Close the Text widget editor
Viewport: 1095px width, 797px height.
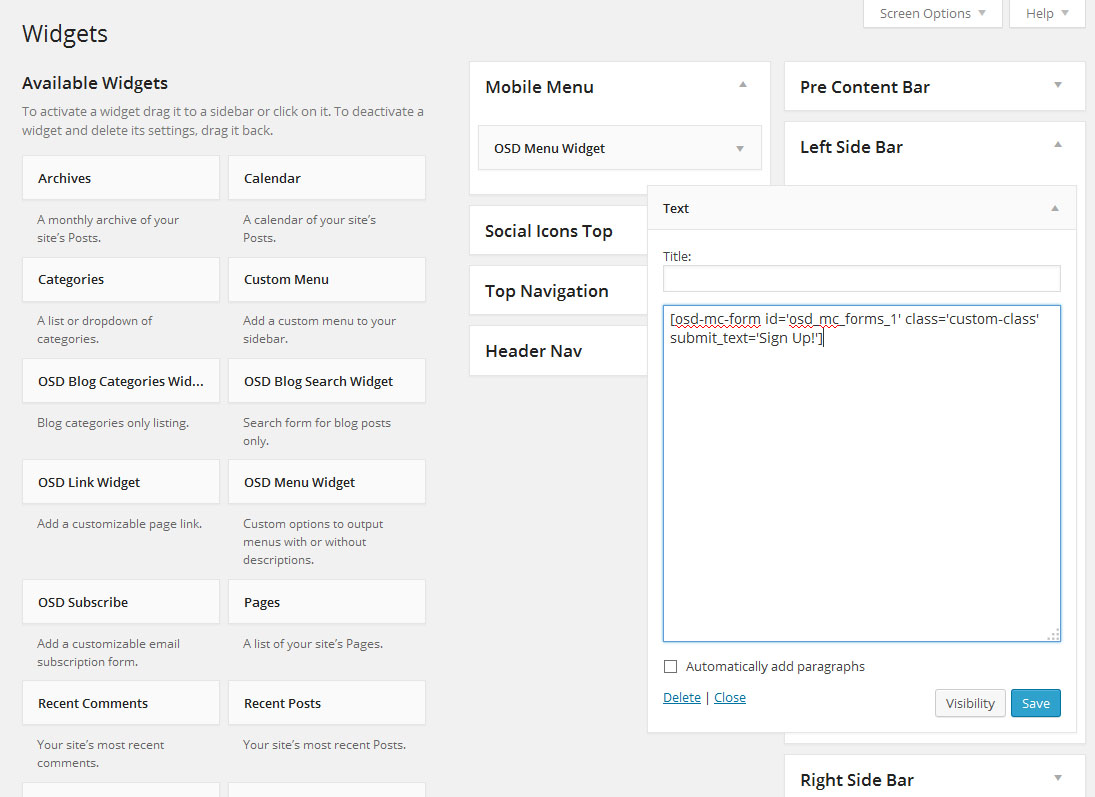(x=730, y=697)
